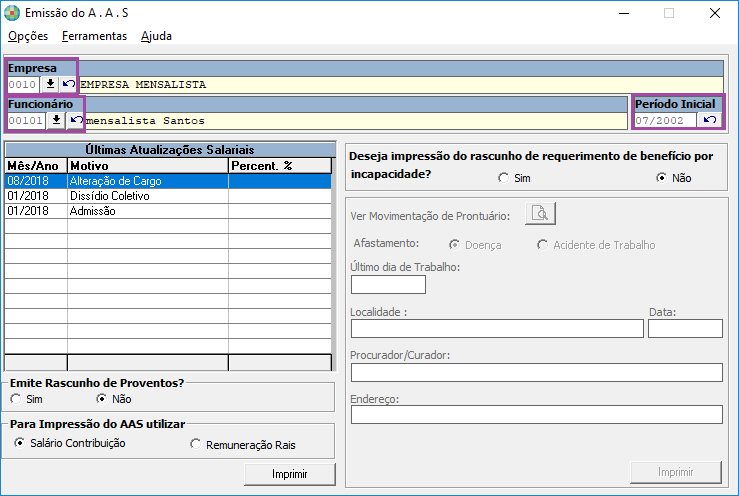This screenshot has height=496, width=739.
Task: Click the Empresa undo arrow icon
Action: click(68, 84)
